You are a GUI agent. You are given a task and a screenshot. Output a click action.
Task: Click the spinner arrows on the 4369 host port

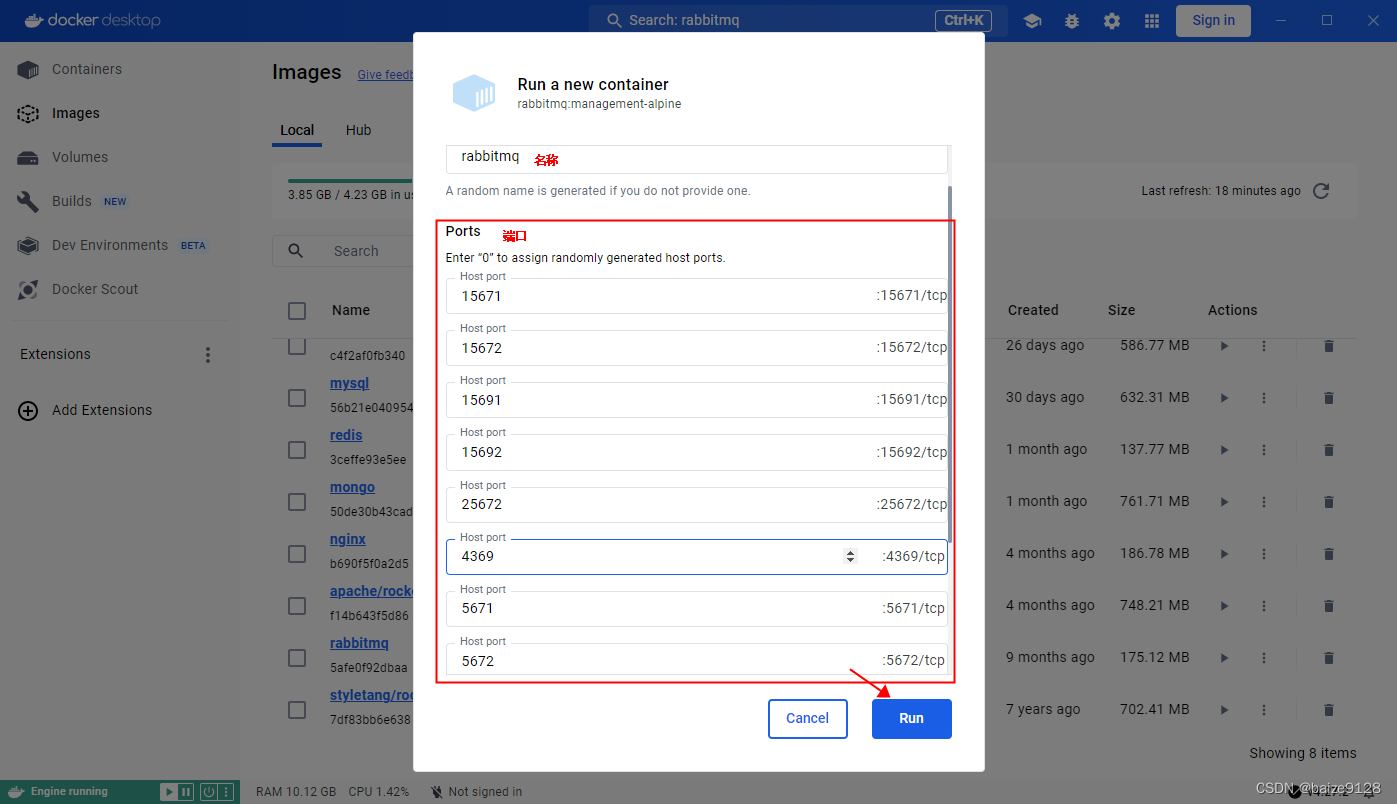851,556
